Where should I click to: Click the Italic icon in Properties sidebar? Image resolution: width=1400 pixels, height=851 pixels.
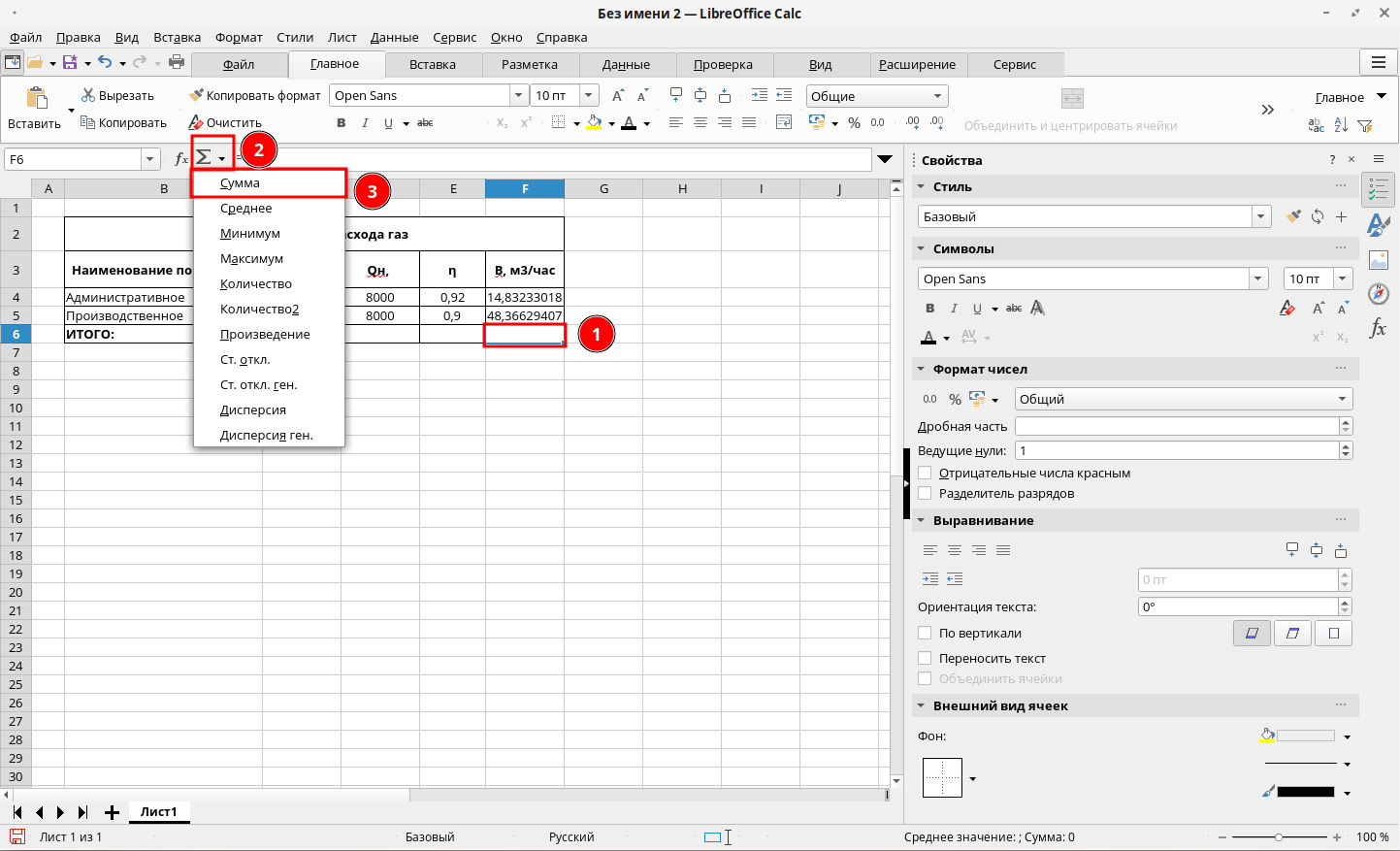(954, 309)
